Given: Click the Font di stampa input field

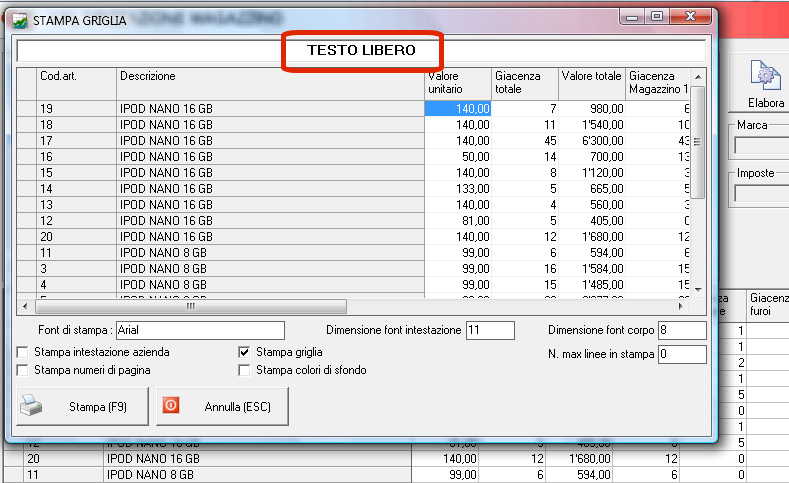Looking at the screenshot, I should [200, 330].
